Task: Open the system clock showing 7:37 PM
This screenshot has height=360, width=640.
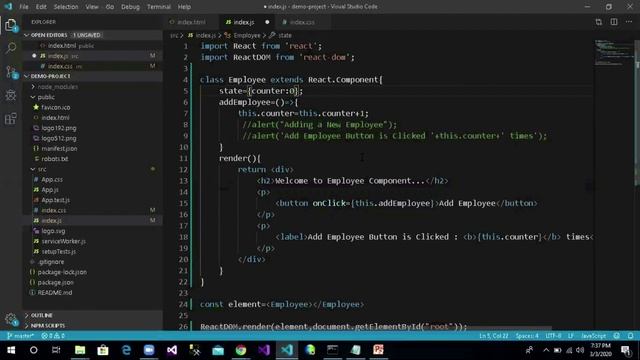Action: [x=601, y=350]
